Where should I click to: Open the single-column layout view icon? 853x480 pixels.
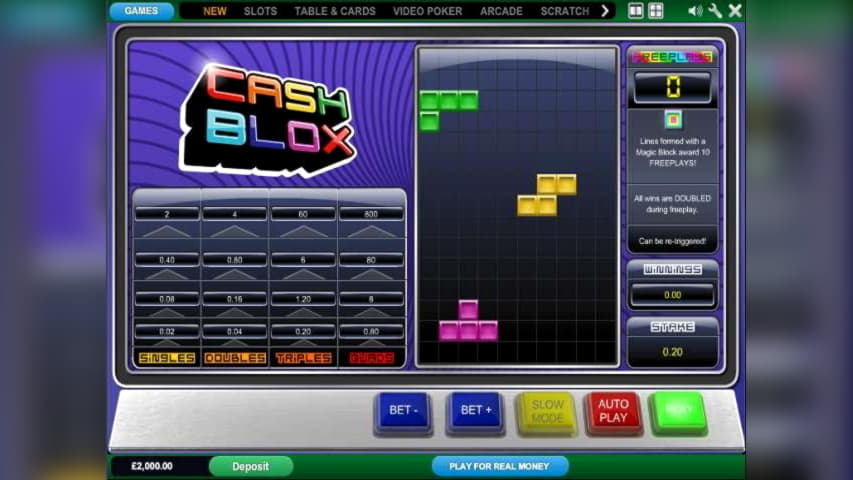(635, 11)
